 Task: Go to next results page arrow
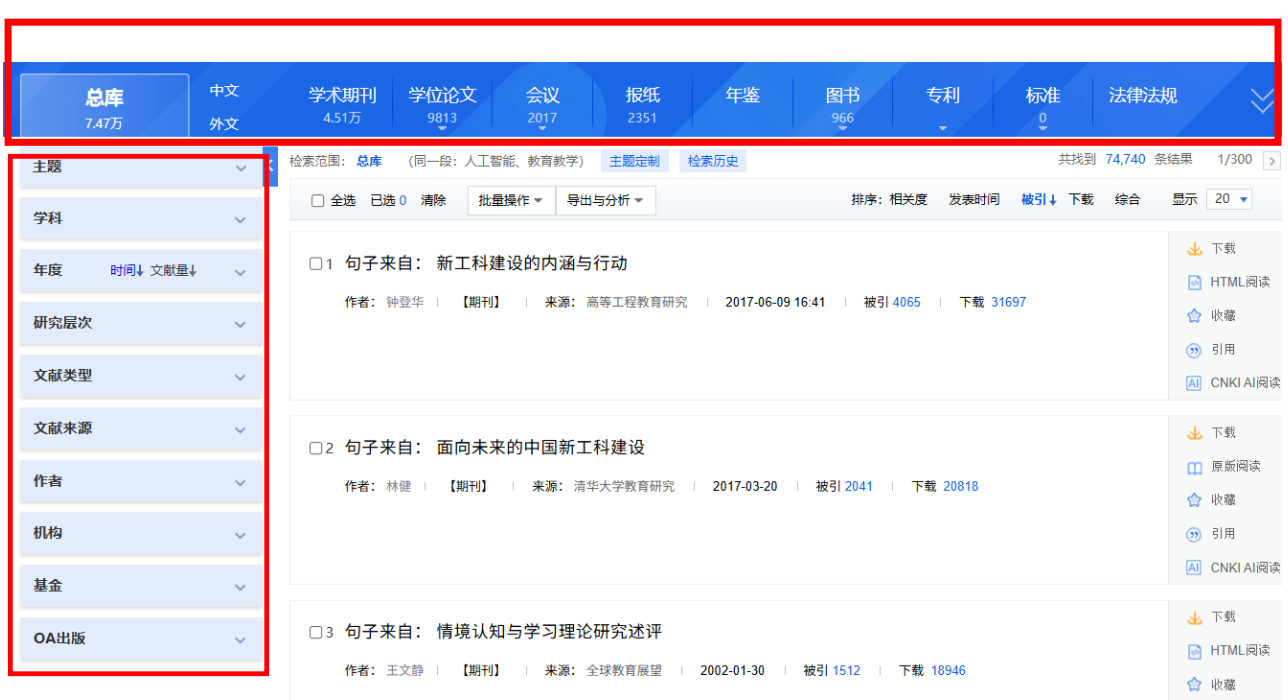click(1271, 161)
